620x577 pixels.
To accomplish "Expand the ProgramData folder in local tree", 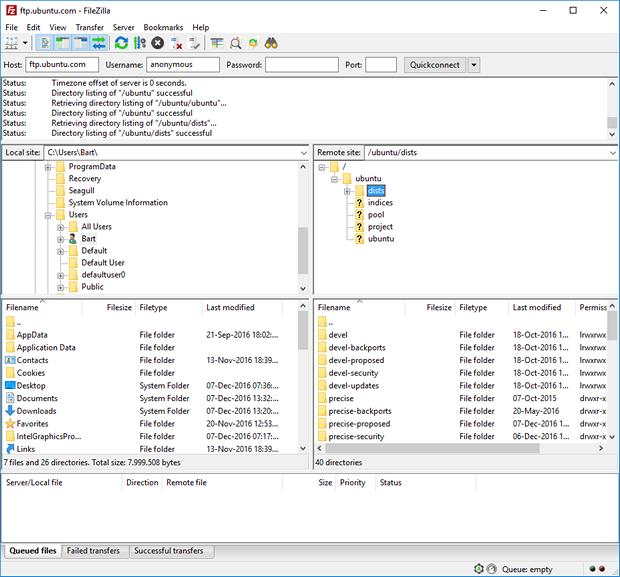I will pyautogui.click(x=48, y=167).
